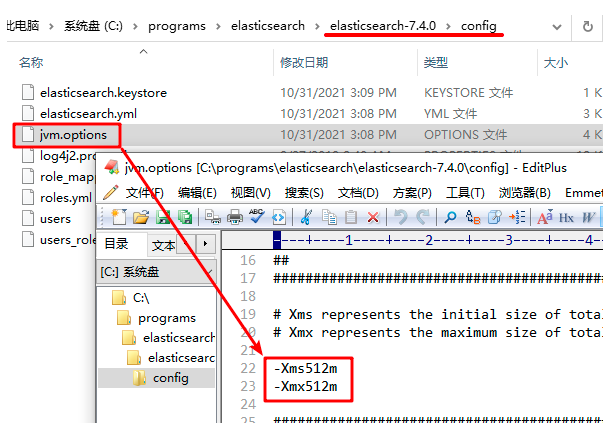Screen dimensions: 603x423
Task: Go to elasticsearch-7.4.0 in the breadcrumb
Action: [x=383, y=26]
